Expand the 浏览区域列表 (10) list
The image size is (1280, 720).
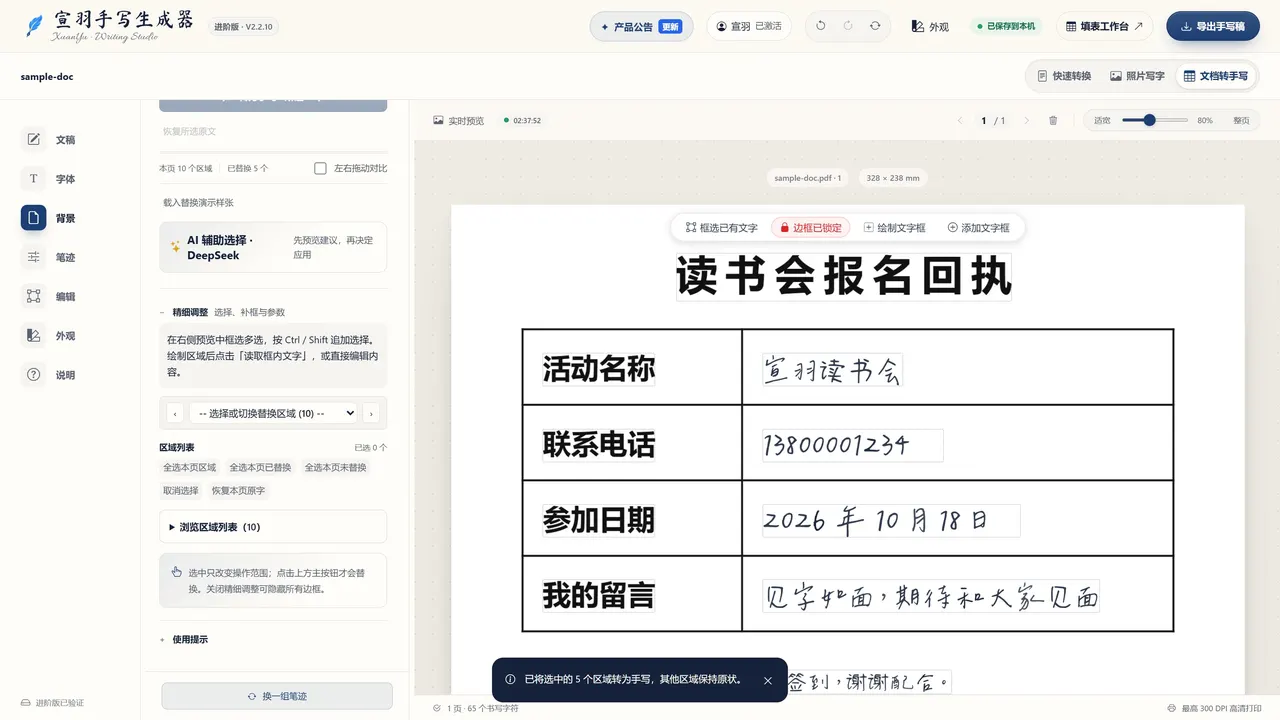(x=273, y=527)
